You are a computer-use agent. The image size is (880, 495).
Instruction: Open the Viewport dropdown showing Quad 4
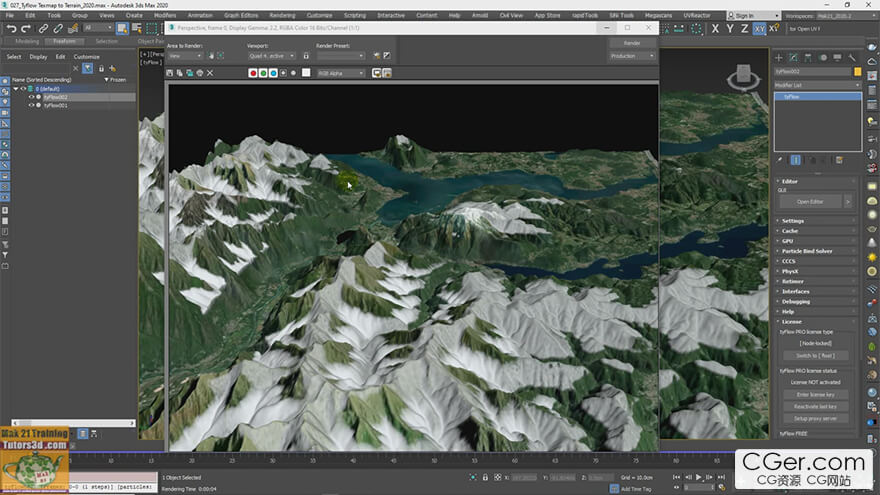(x=272, y=56)
